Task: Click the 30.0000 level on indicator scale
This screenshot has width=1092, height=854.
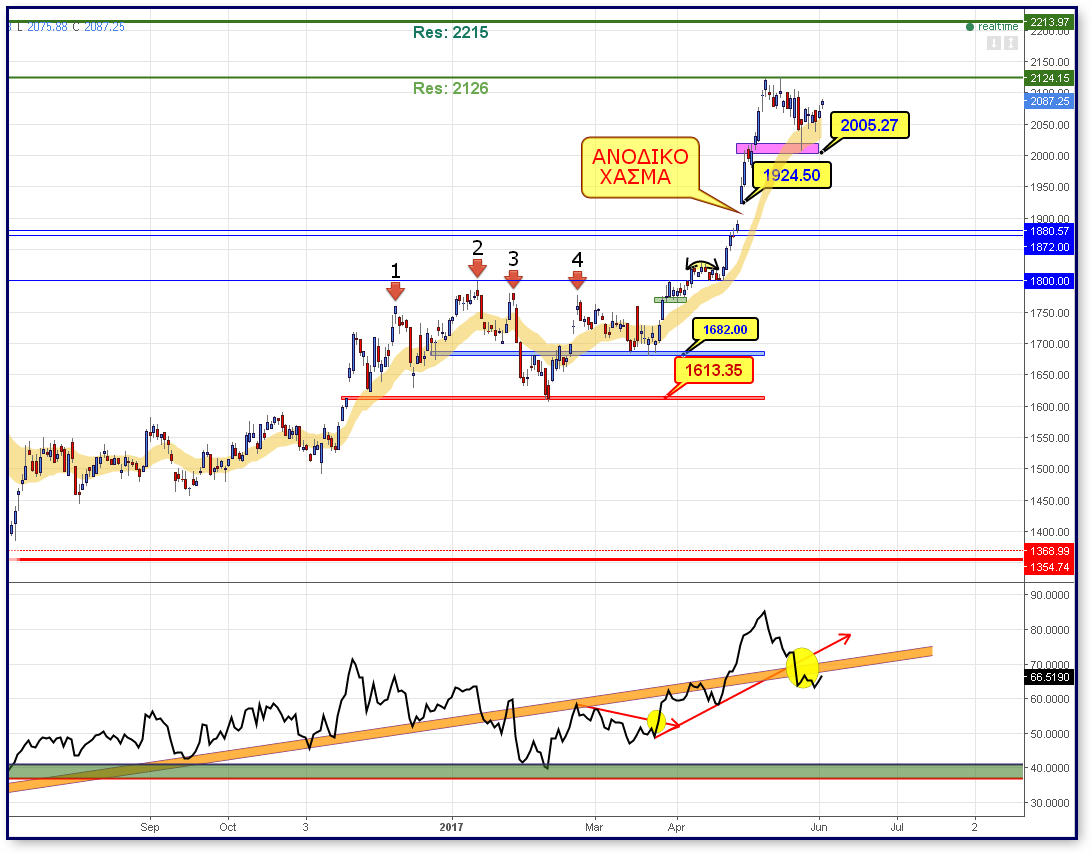Action: 1050,802
